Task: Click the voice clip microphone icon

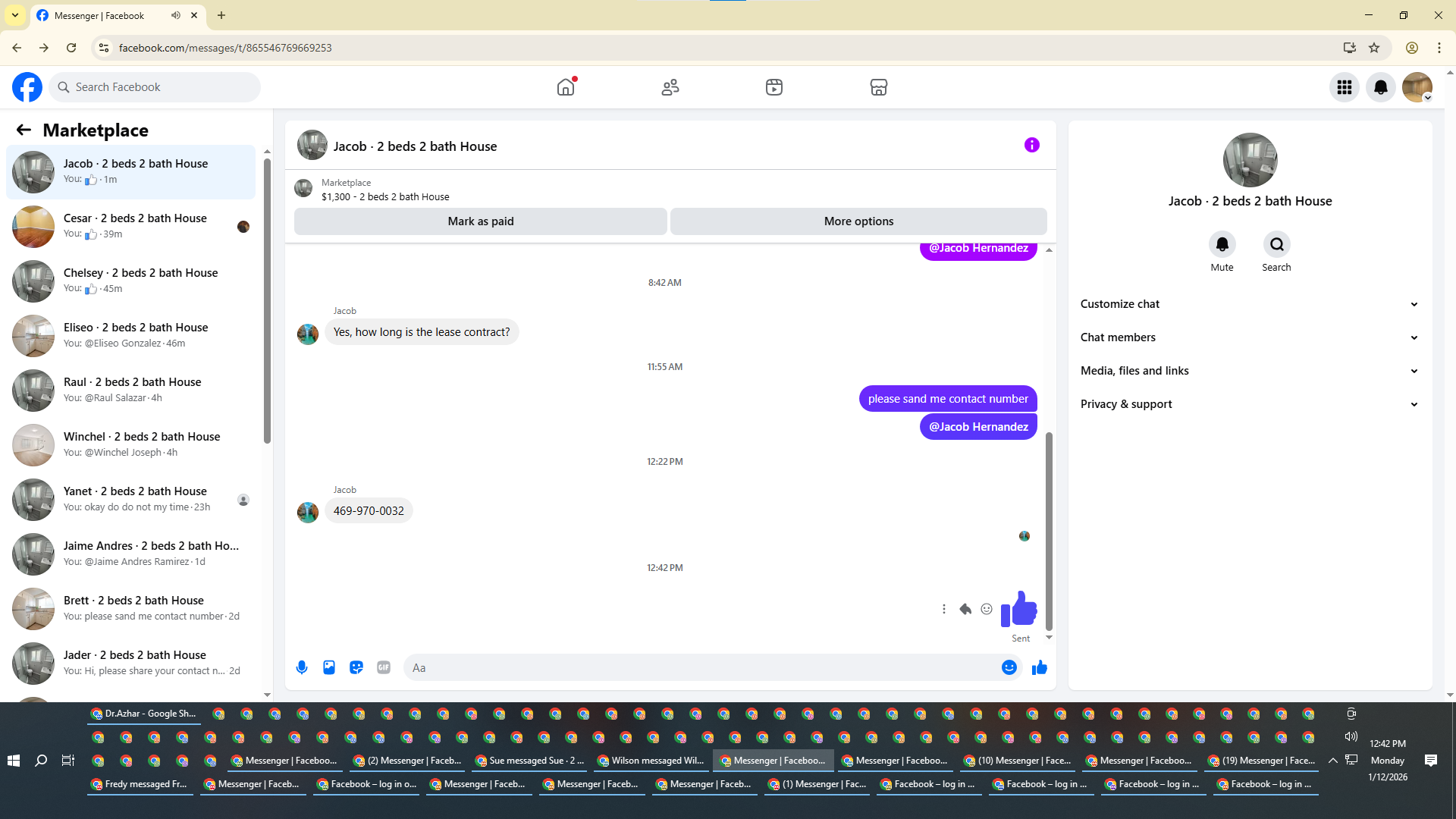Action: (302, 667)
